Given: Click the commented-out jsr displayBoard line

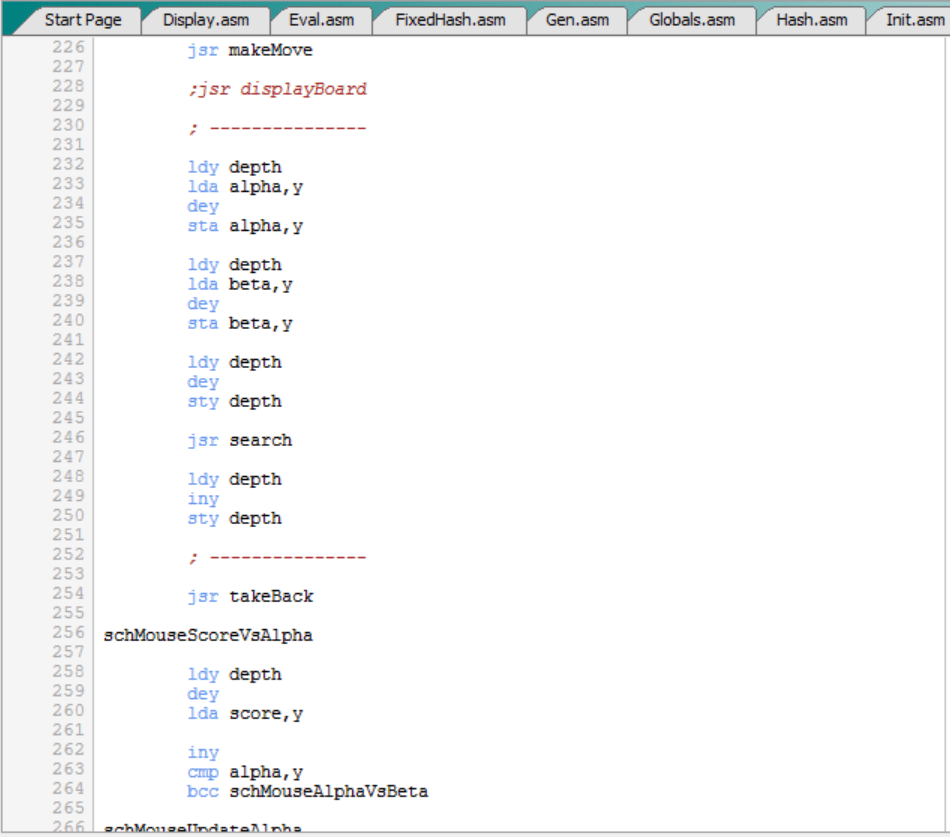Looking at the screenshot, I should [277, 89].
